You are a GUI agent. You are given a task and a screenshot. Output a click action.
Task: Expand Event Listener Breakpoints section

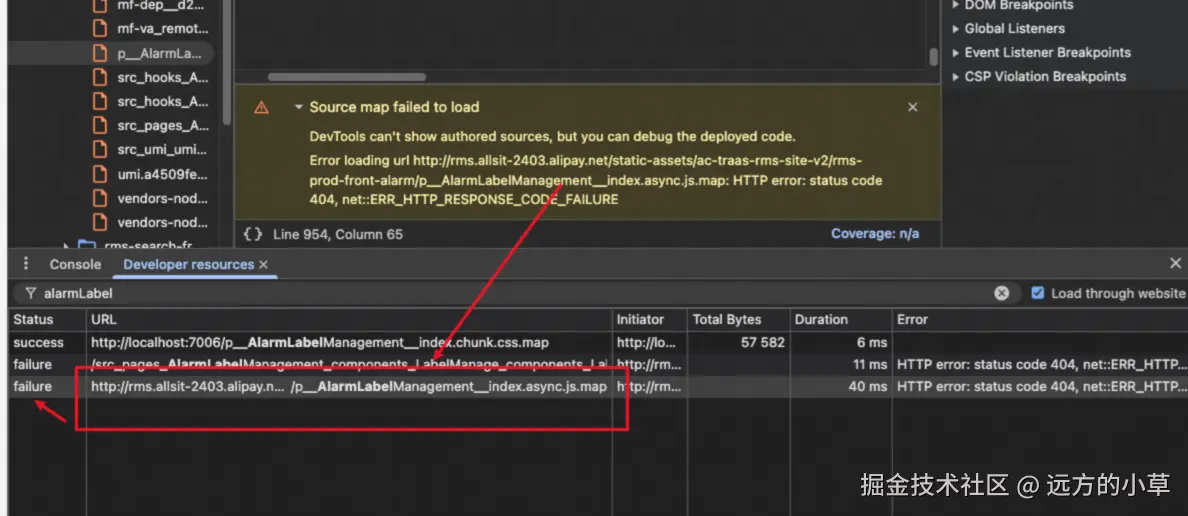coord(956,53)
